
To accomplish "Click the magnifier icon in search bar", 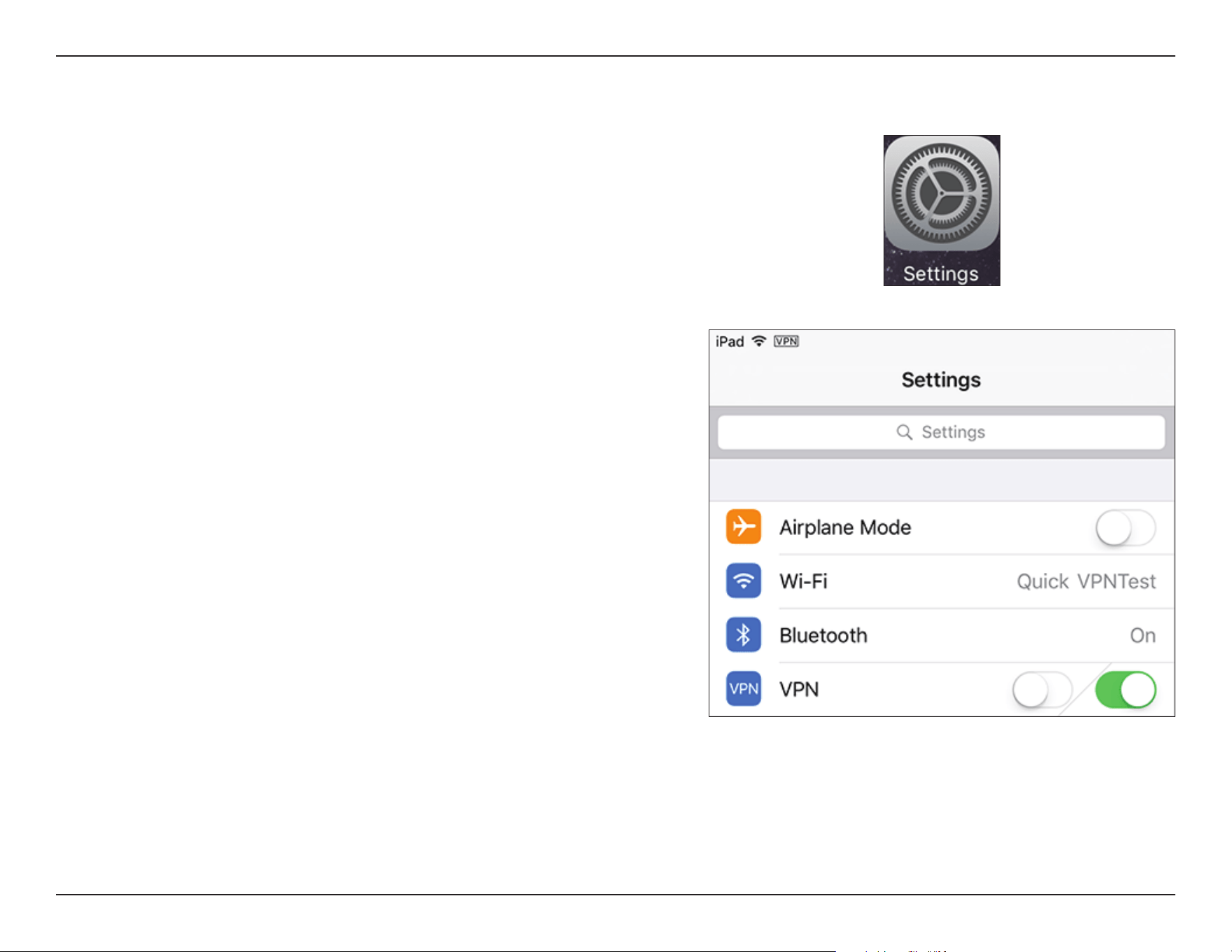I will 905,432.
